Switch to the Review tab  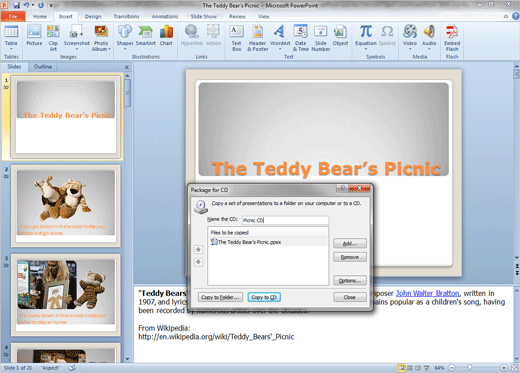[237, 16]
